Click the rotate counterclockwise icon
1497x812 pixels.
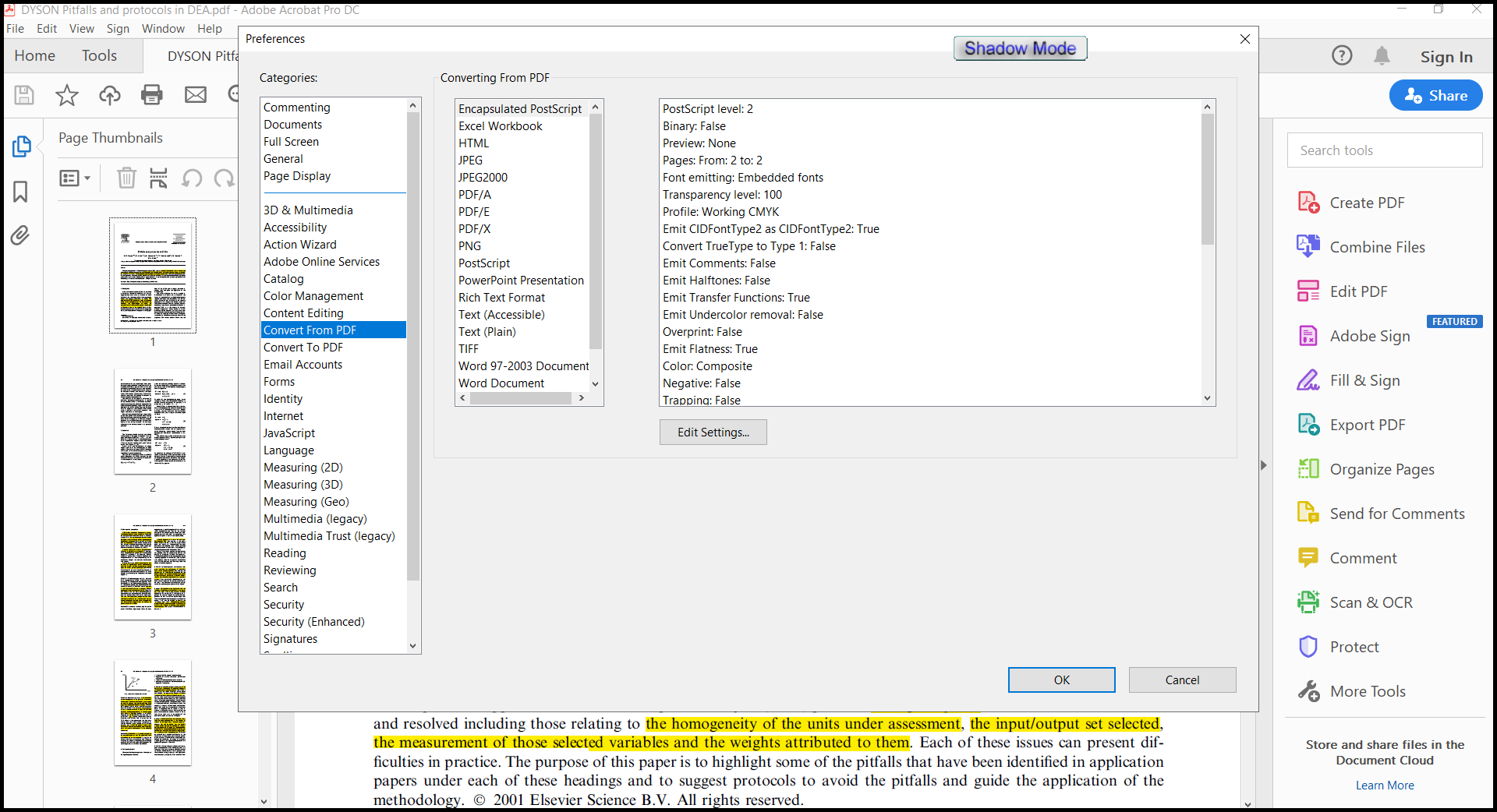tap(192, 178)
